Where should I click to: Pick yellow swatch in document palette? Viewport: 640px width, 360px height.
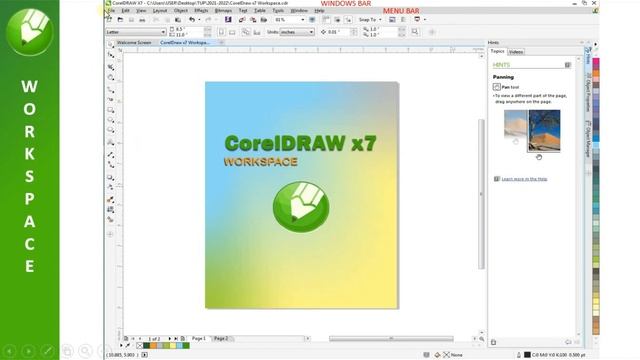pos(173,346)
